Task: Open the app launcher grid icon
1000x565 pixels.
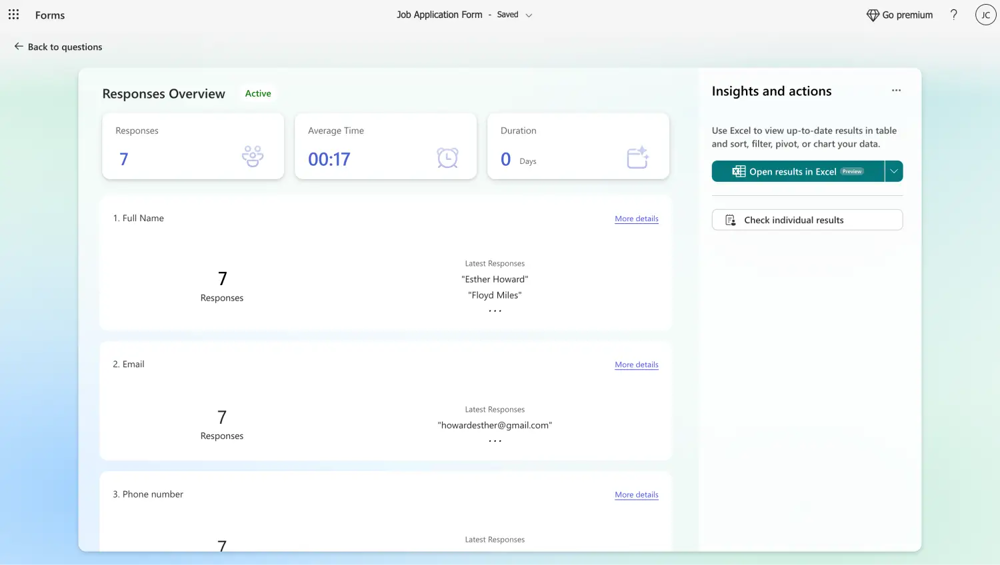Action: 14,15
